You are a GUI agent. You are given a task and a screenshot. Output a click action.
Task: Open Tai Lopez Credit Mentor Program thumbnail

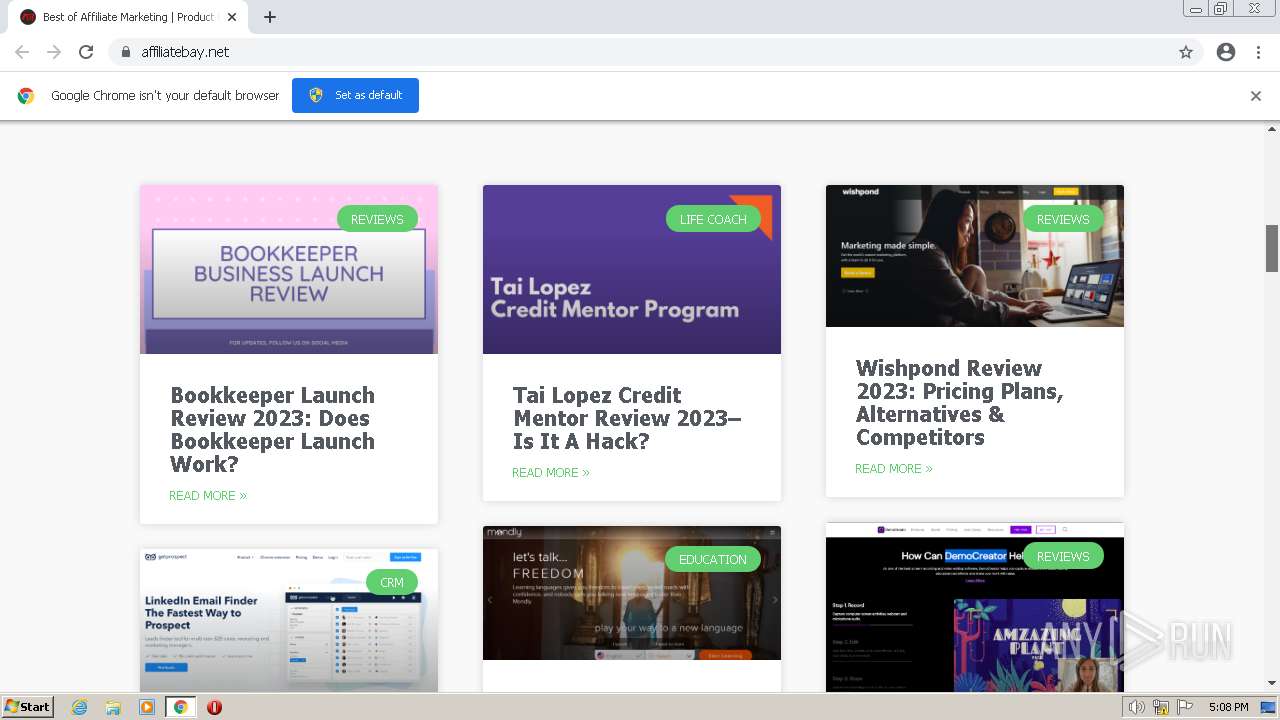[632, 269]
